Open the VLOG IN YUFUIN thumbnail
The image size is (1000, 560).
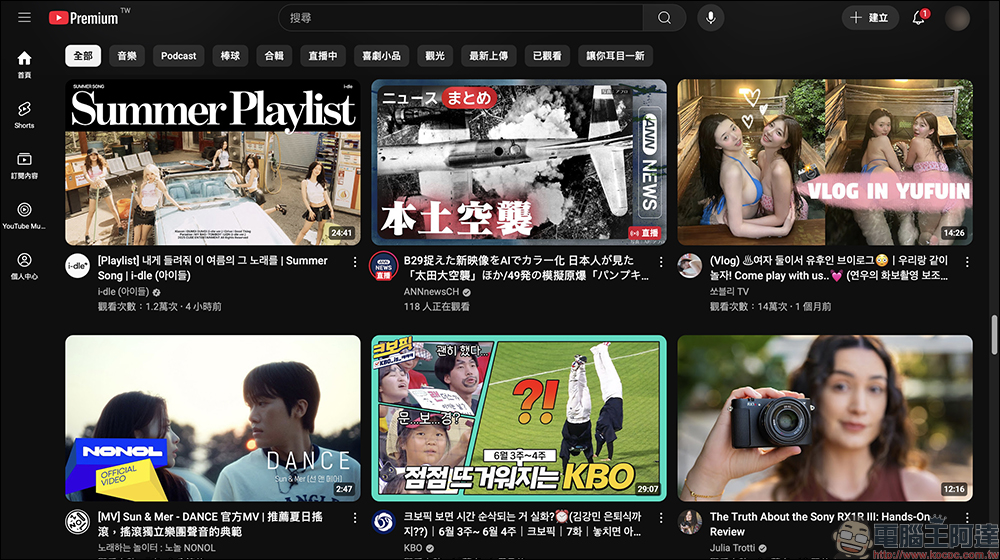pyautogui.click(x=825, y=162)
